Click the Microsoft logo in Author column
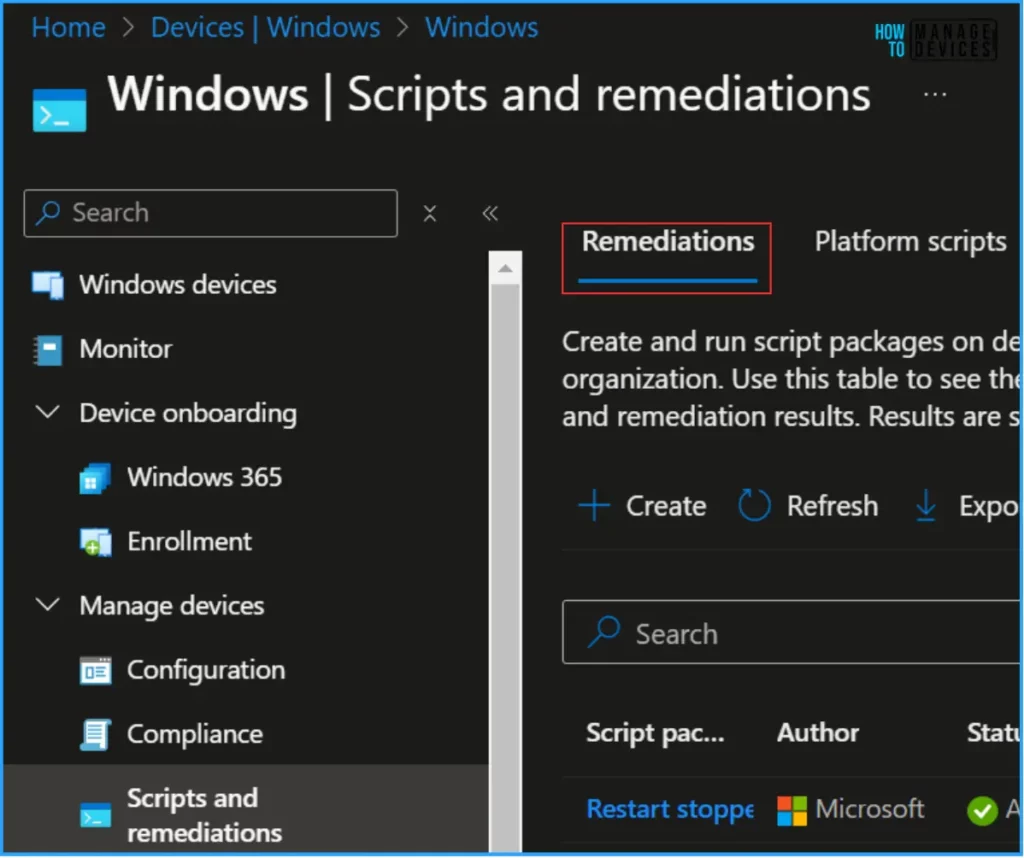The width and height of the screenshot is (1024, 858). tap(792, 812)
